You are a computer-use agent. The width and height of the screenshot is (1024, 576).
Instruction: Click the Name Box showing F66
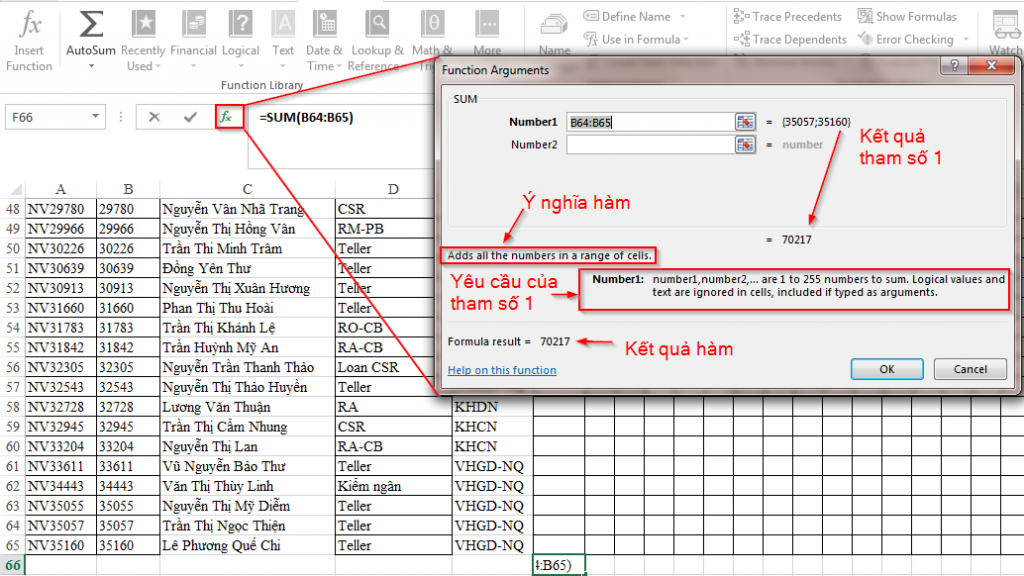[48, 118]
